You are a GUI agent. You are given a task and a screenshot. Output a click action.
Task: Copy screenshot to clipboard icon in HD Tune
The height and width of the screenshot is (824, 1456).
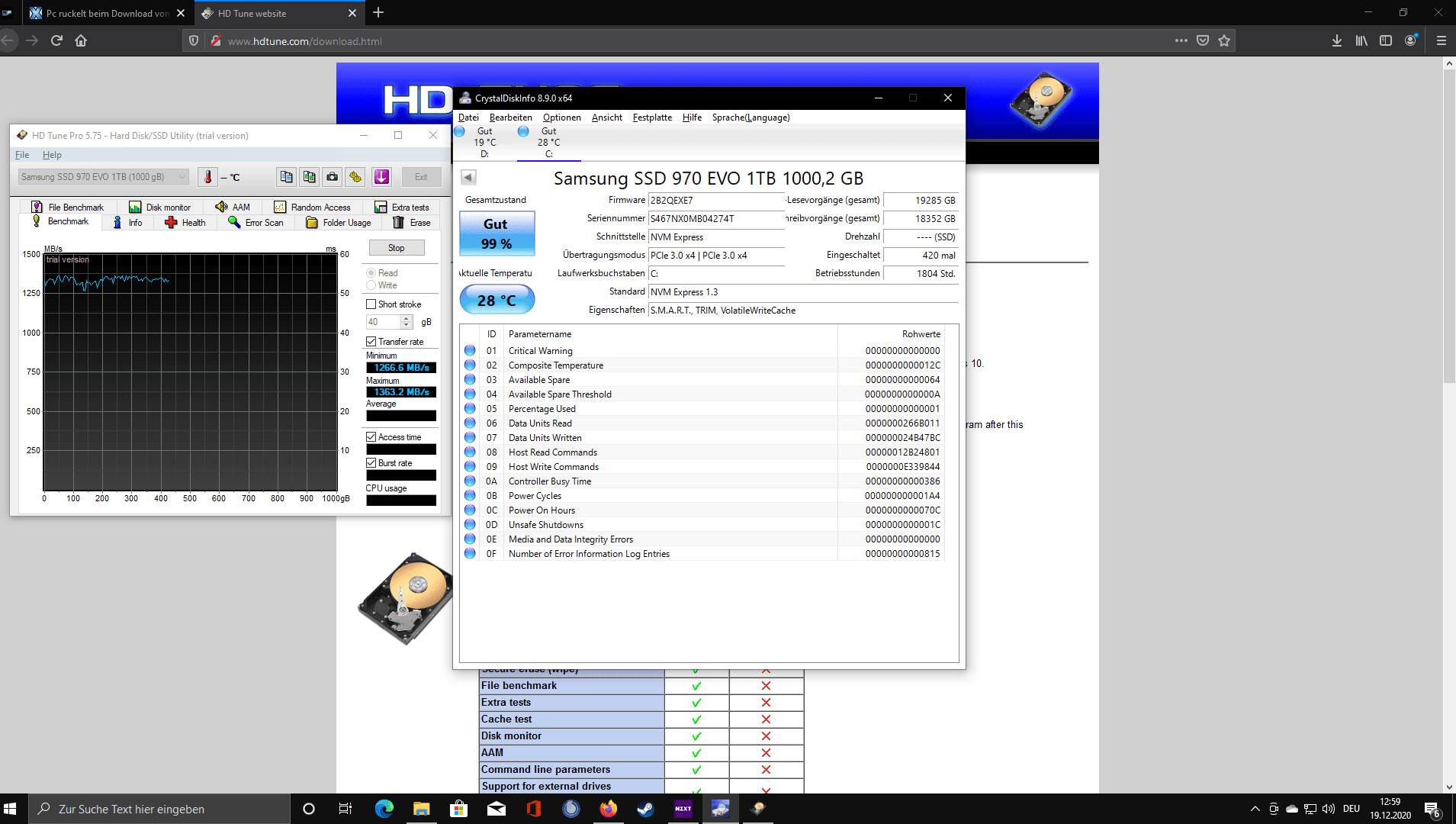pos(309,177)
